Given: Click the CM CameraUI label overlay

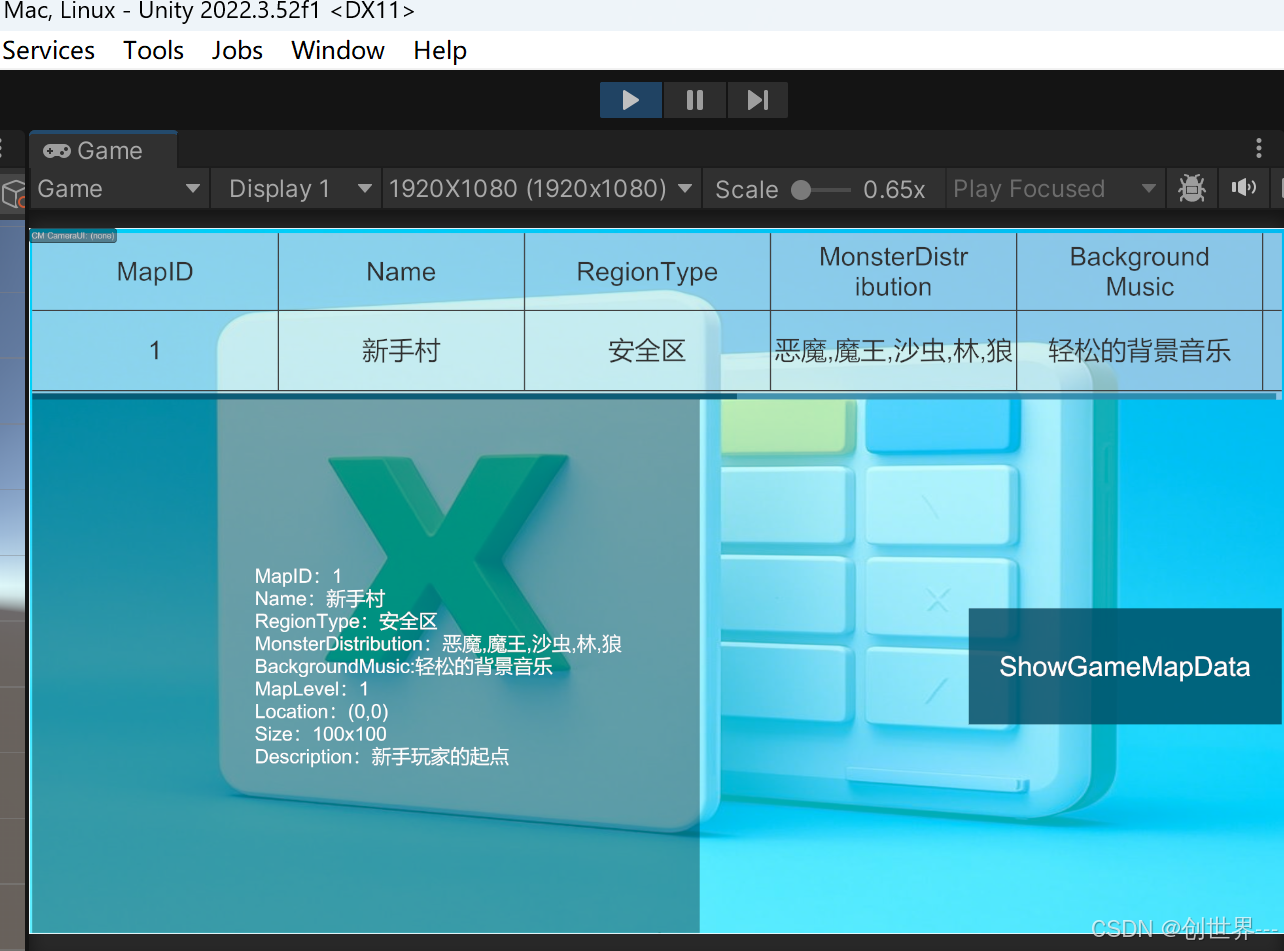Looking at the screenshot, I should tap(73, 236).
